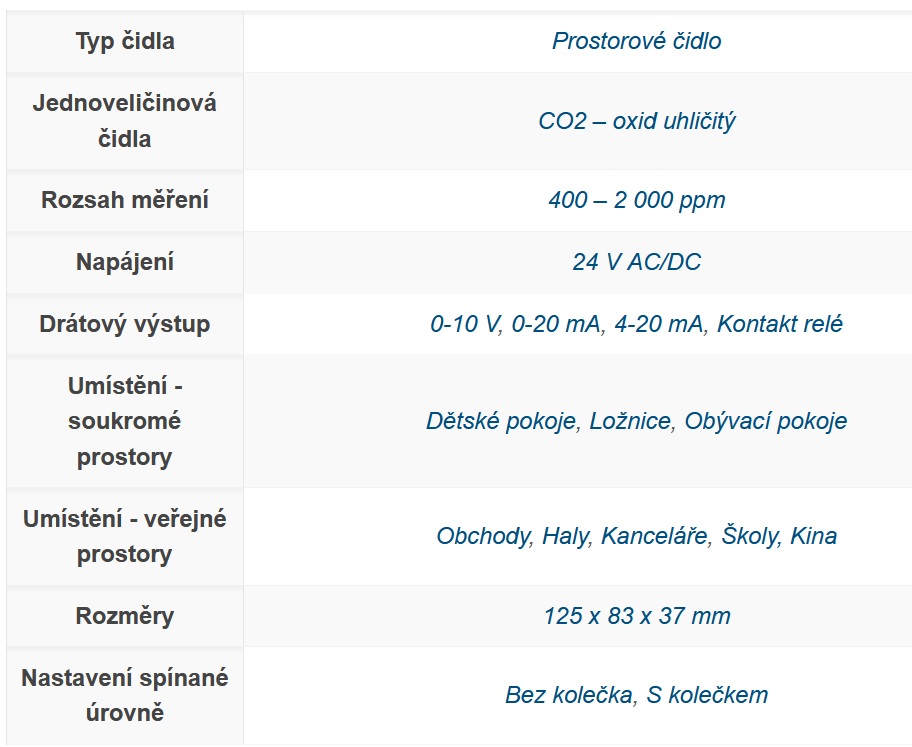Click the Dětské pokoje link
This screenshot has height=747, width=912.
point(501,421)
